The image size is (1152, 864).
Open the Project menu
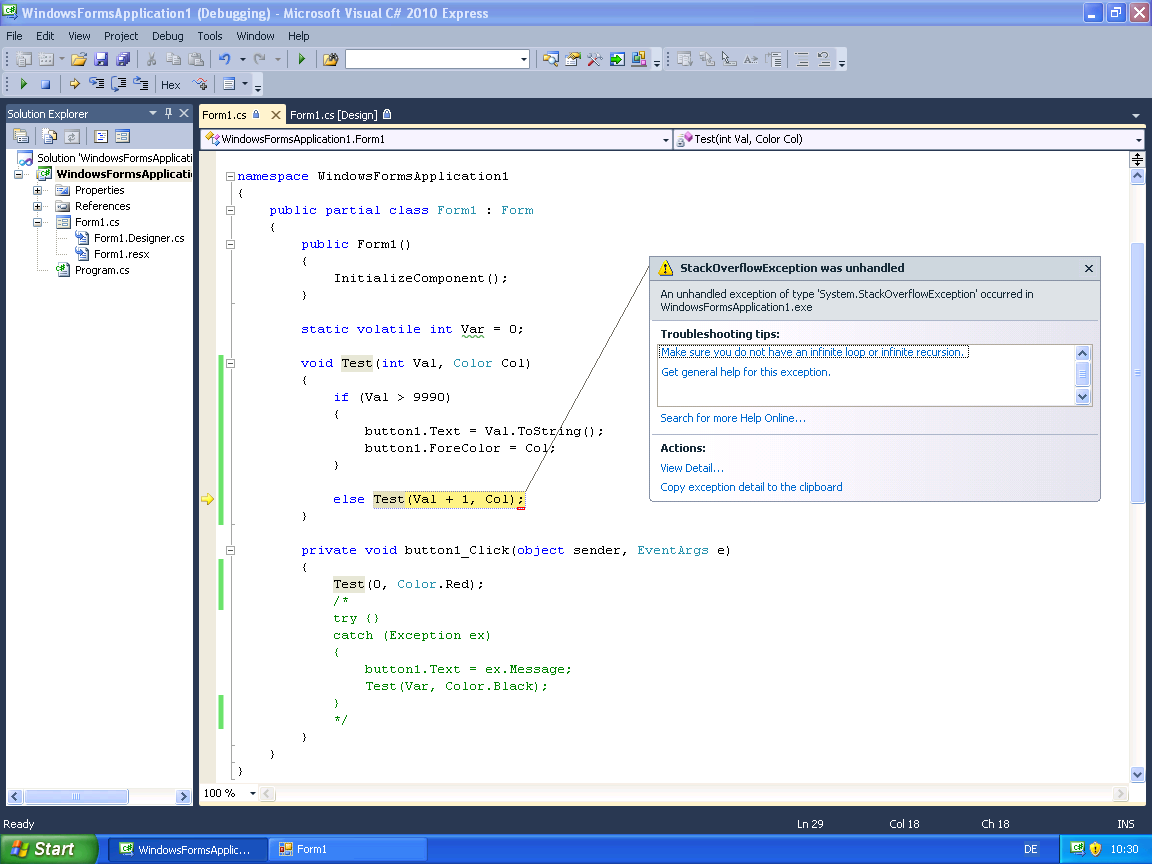[x=120, y=36]
